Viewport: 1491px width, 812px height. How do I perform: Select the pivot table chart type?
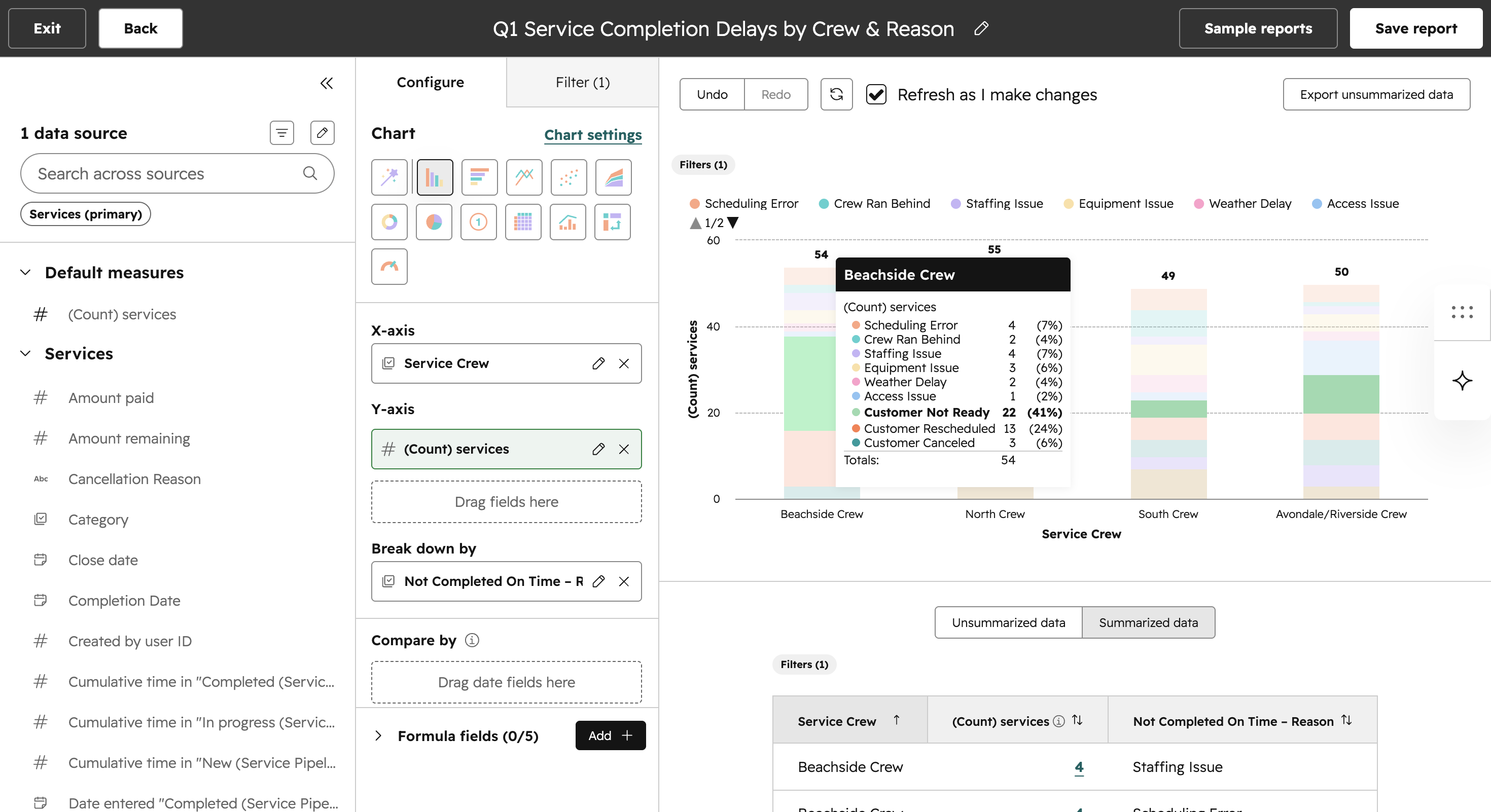[x=613, y=222]
